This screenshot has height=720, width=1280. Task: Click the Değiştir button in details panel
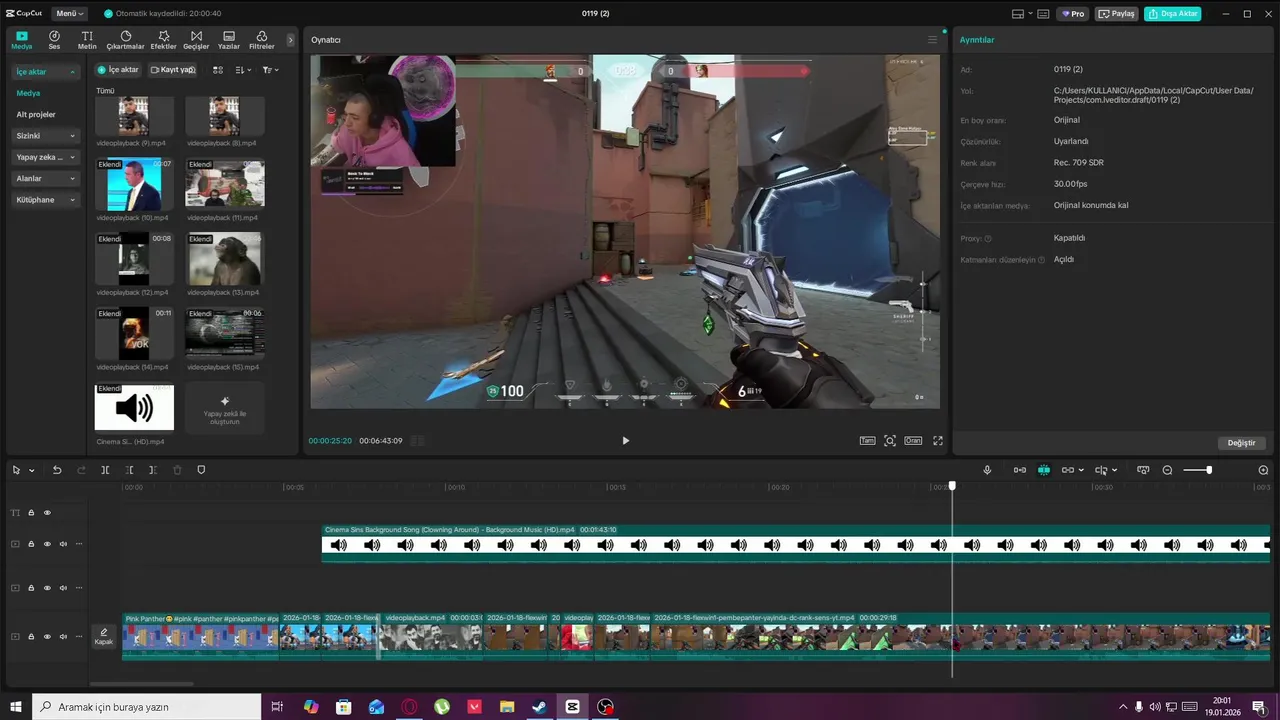[1241, 443]
